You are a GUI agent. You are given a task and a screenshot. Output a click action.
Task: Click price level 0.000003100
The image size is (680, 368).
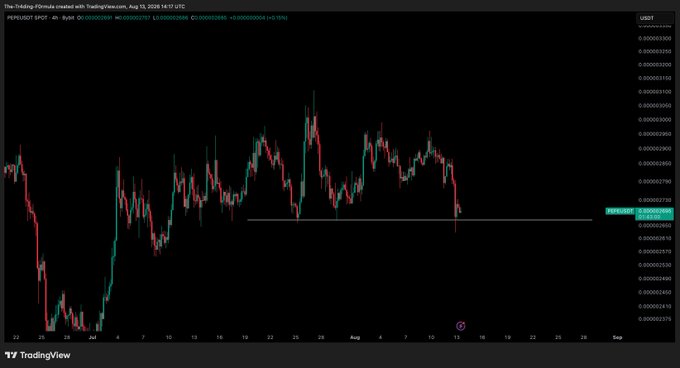pyautogui.click(x=655, y=91)
